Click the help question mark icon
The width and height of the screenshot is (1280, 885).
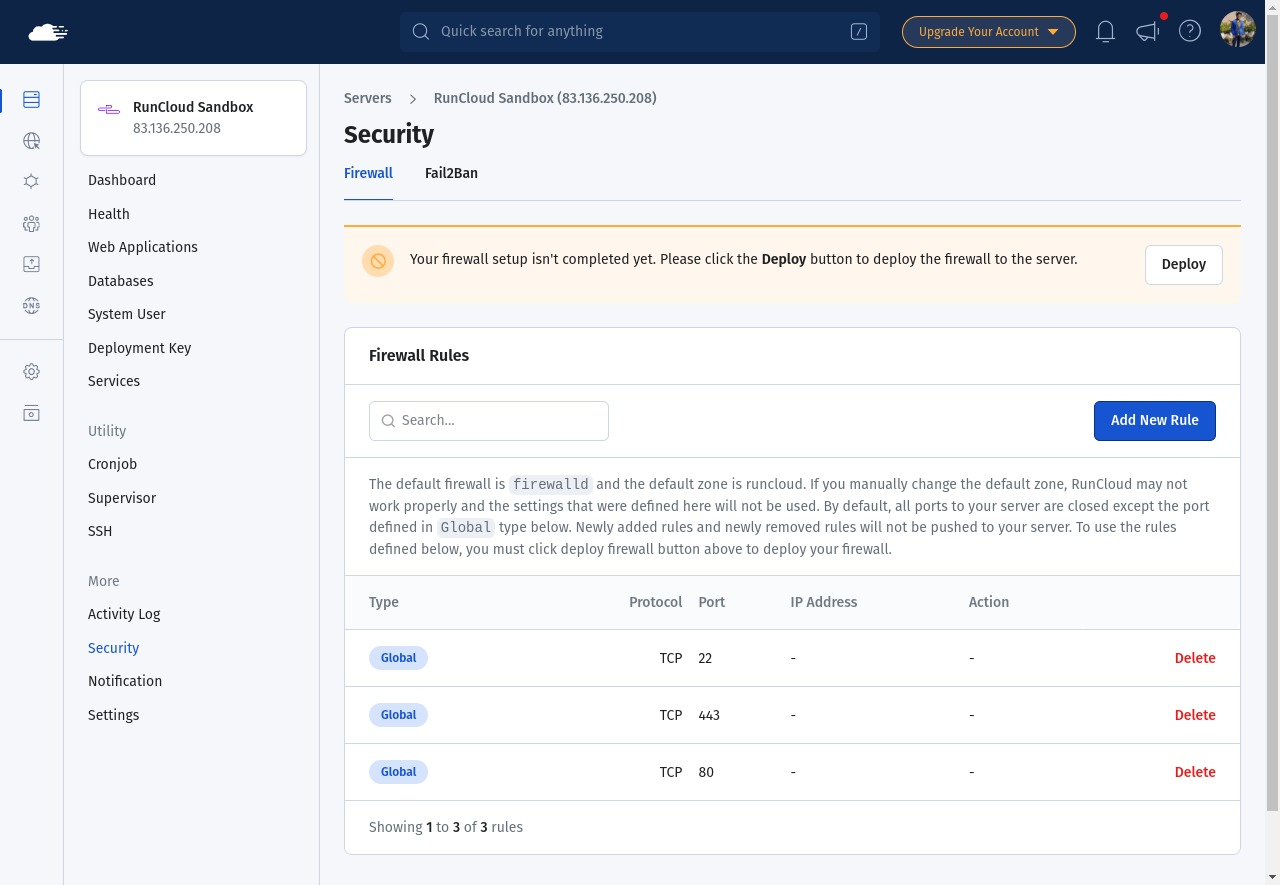[1189, 31]
